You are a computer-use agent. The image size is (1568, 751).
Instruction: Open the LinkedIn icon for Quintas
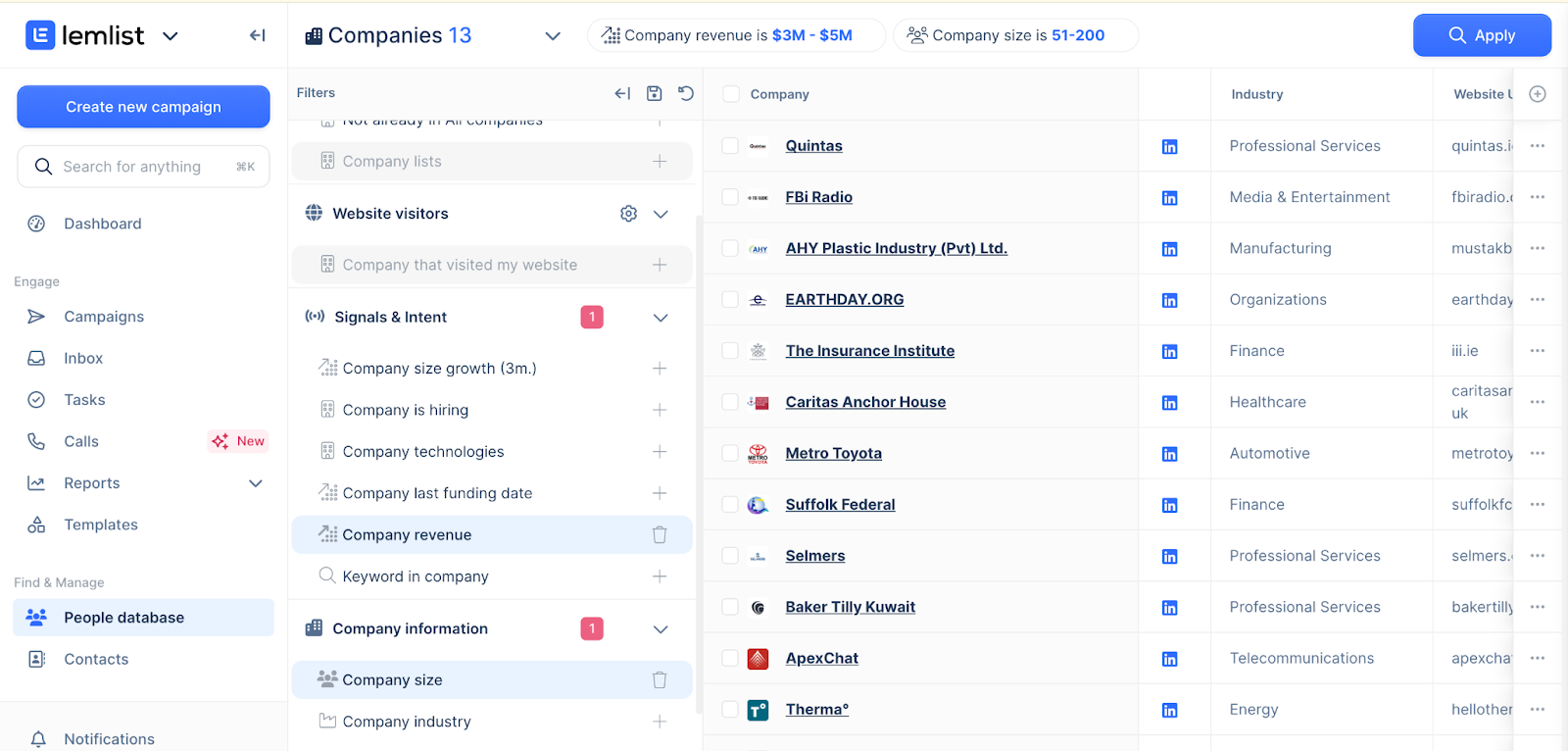pos(1169,147)
